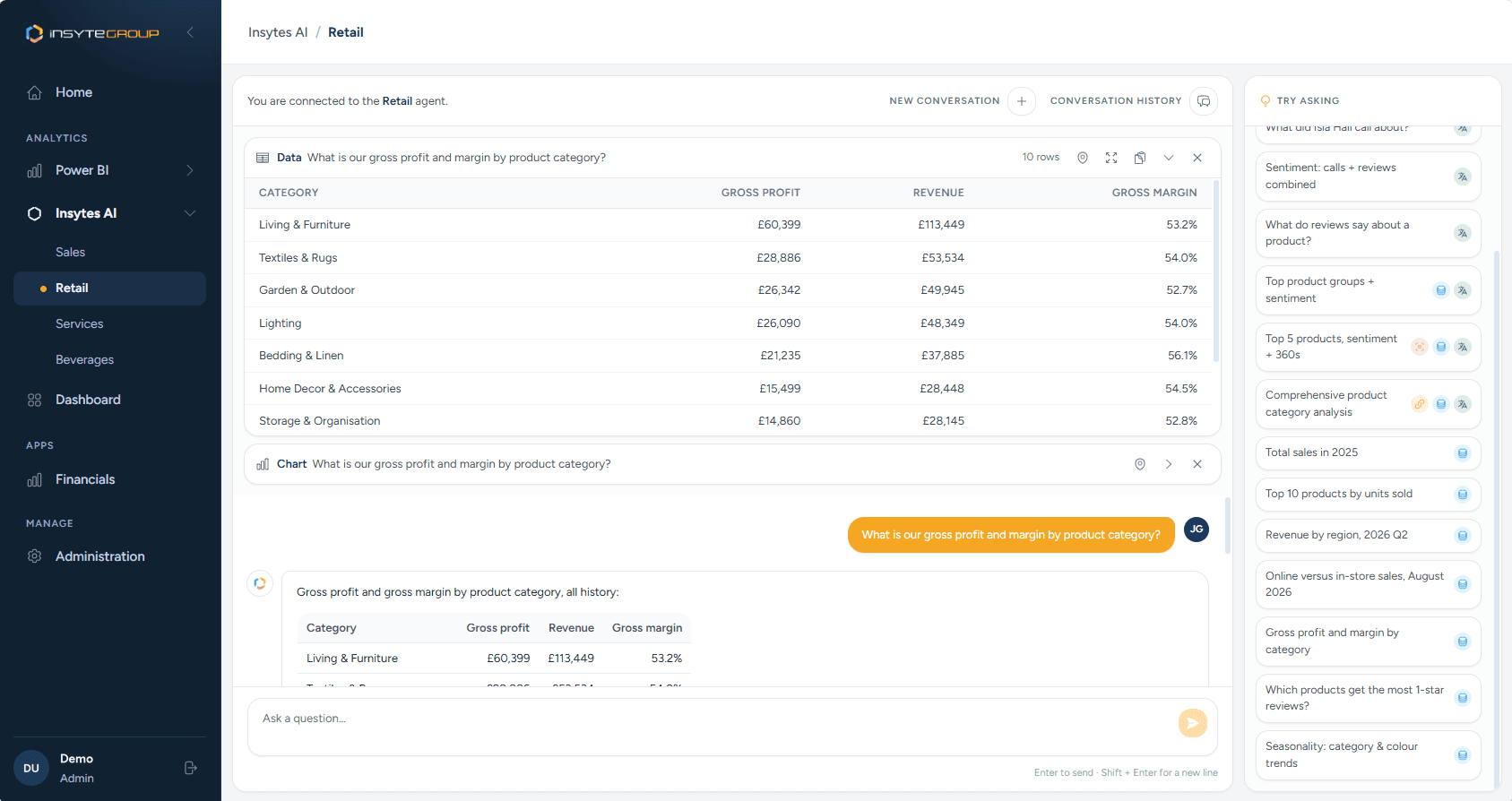Close the Data panel
This screenshot has height=801, width=1512.
[1197, 158]
